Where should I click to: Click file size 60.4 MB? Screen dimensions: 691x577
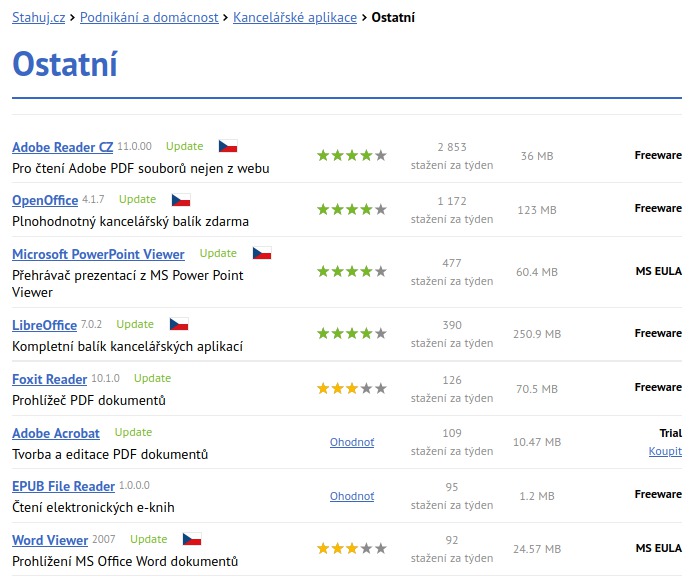pyautogui.click(x=537, y=272)
